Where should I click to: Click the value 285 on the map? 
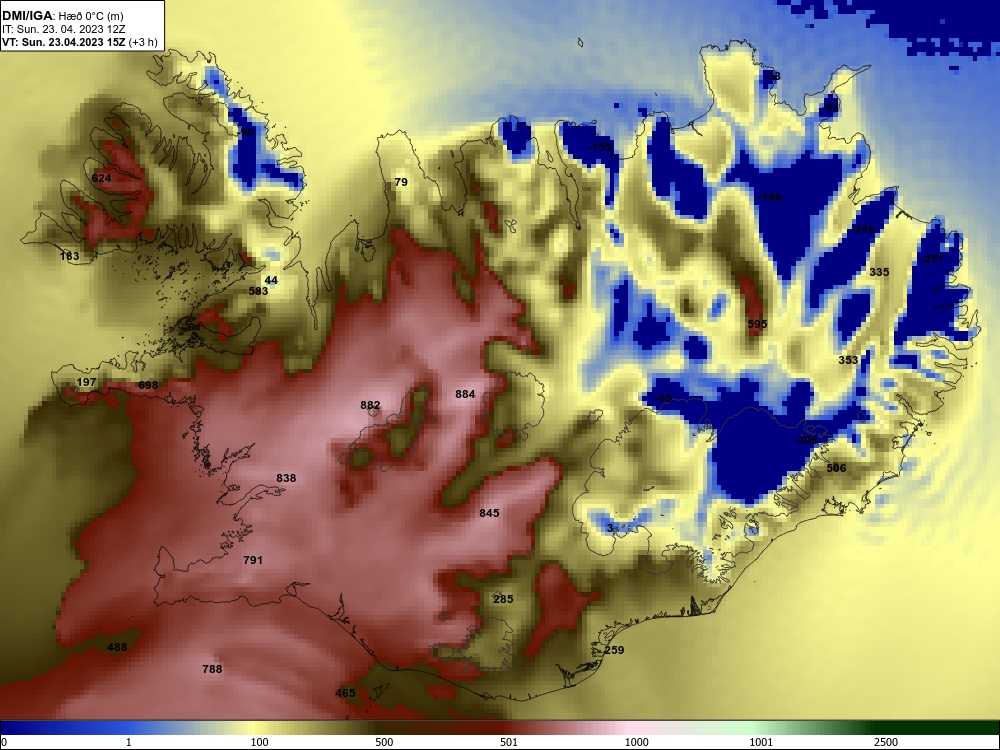(503, 599)
